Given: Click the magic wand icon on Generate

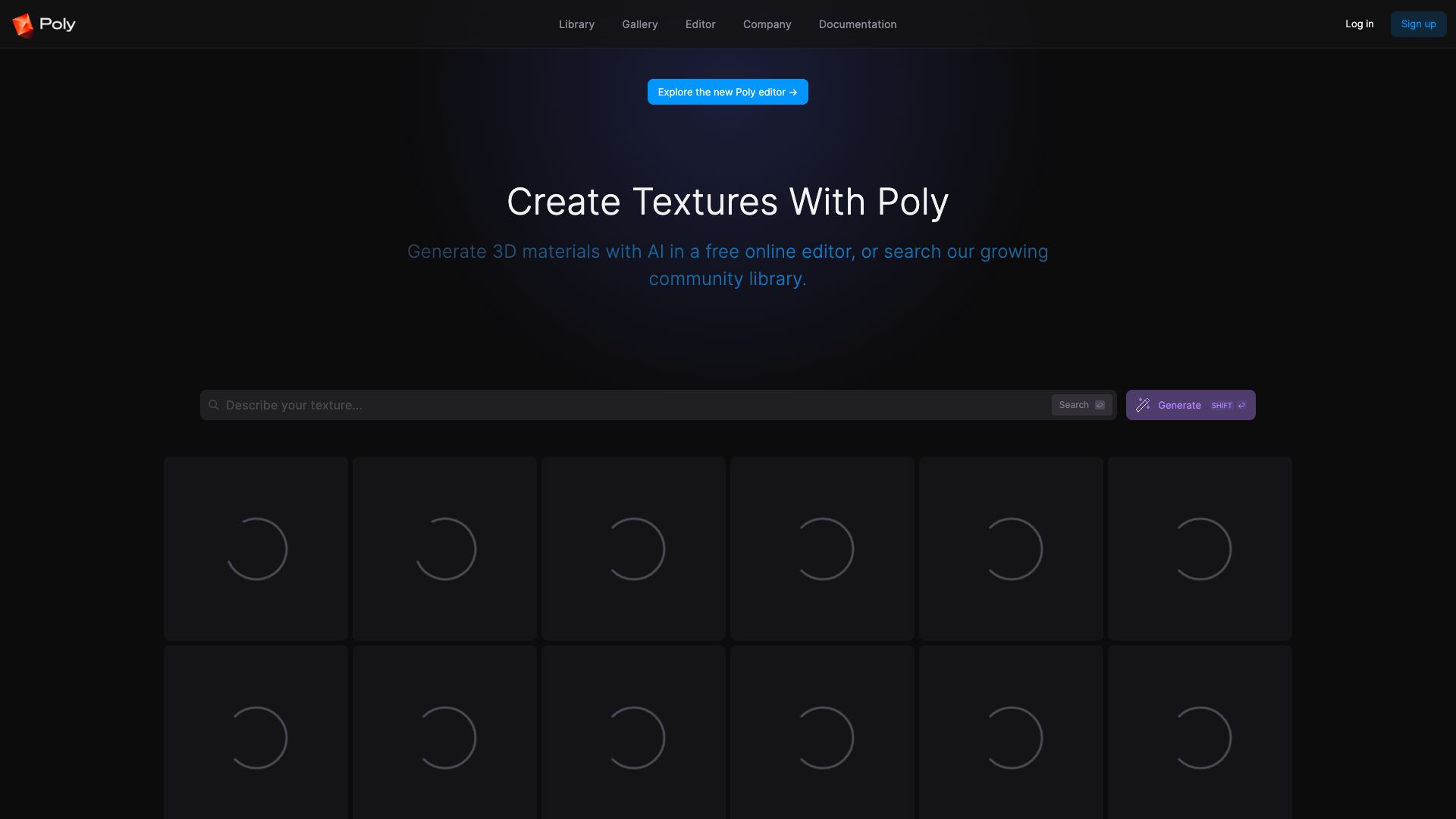Looking at the screenshot, I should [x=1143, y=405].
